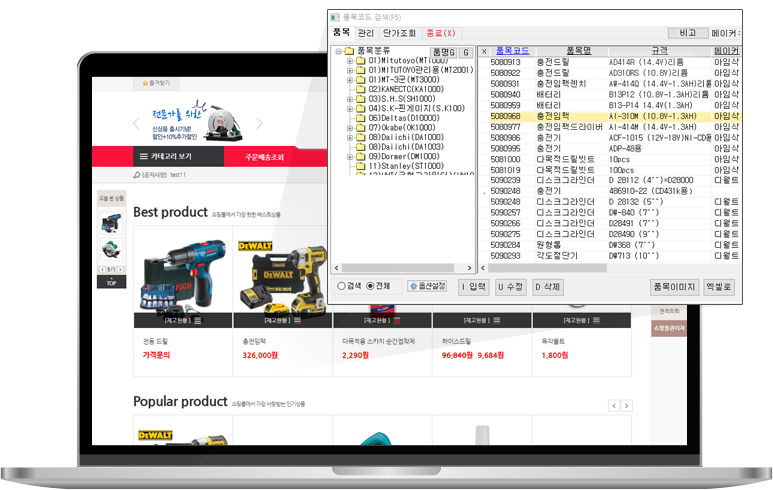Expand the 01)MITUTOYO관리용(MT2001) node
Screen dimensions: 773x490
350,70
